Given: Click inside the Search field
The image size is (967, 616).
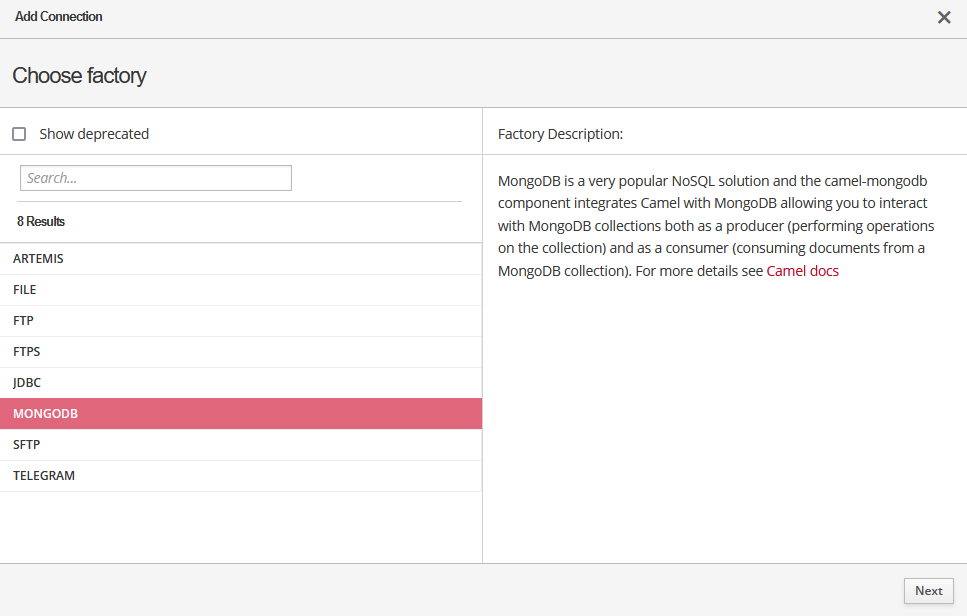Looking at the screenshot, I should pos(155,178).
